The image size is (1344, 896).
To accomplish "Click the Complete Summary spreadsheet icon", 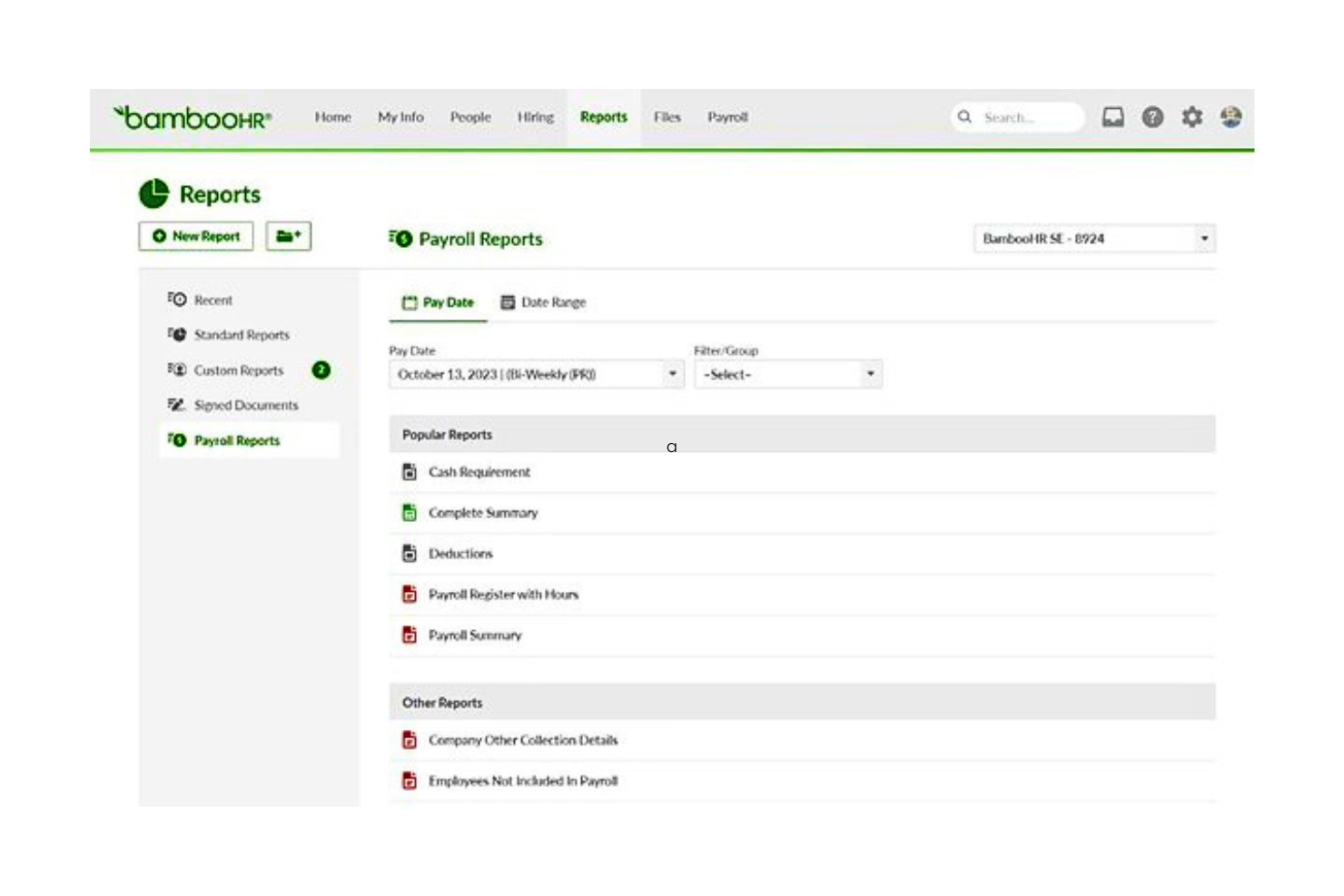I will tap(410, 513).
